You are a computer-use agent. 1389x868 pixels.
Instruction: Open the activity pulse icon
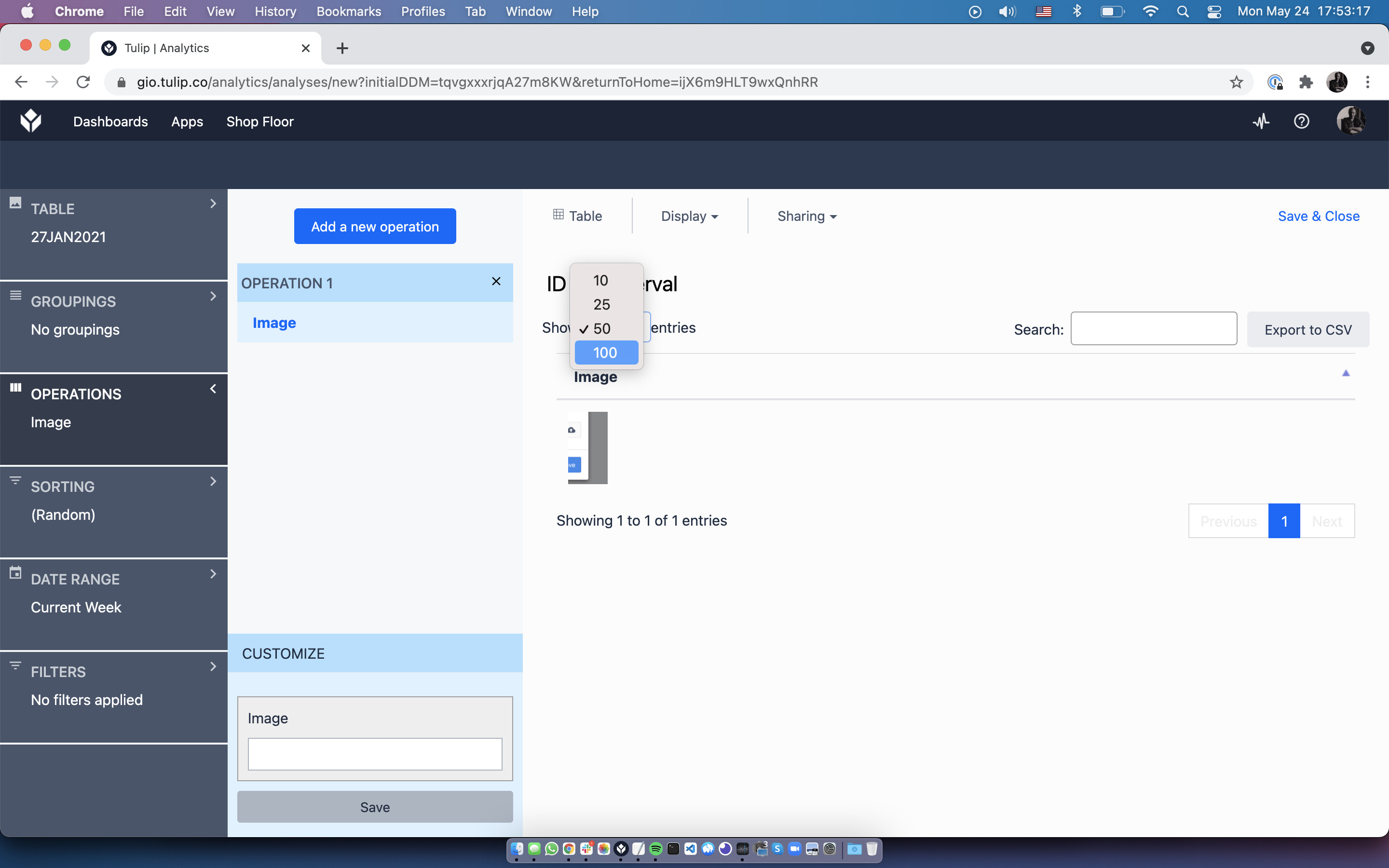point(1261,121)
